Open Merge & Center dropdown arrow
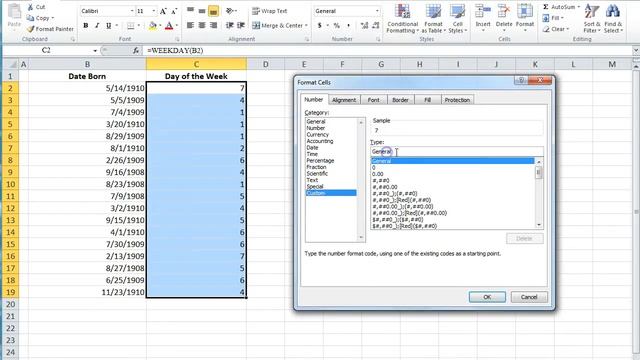 306,25
